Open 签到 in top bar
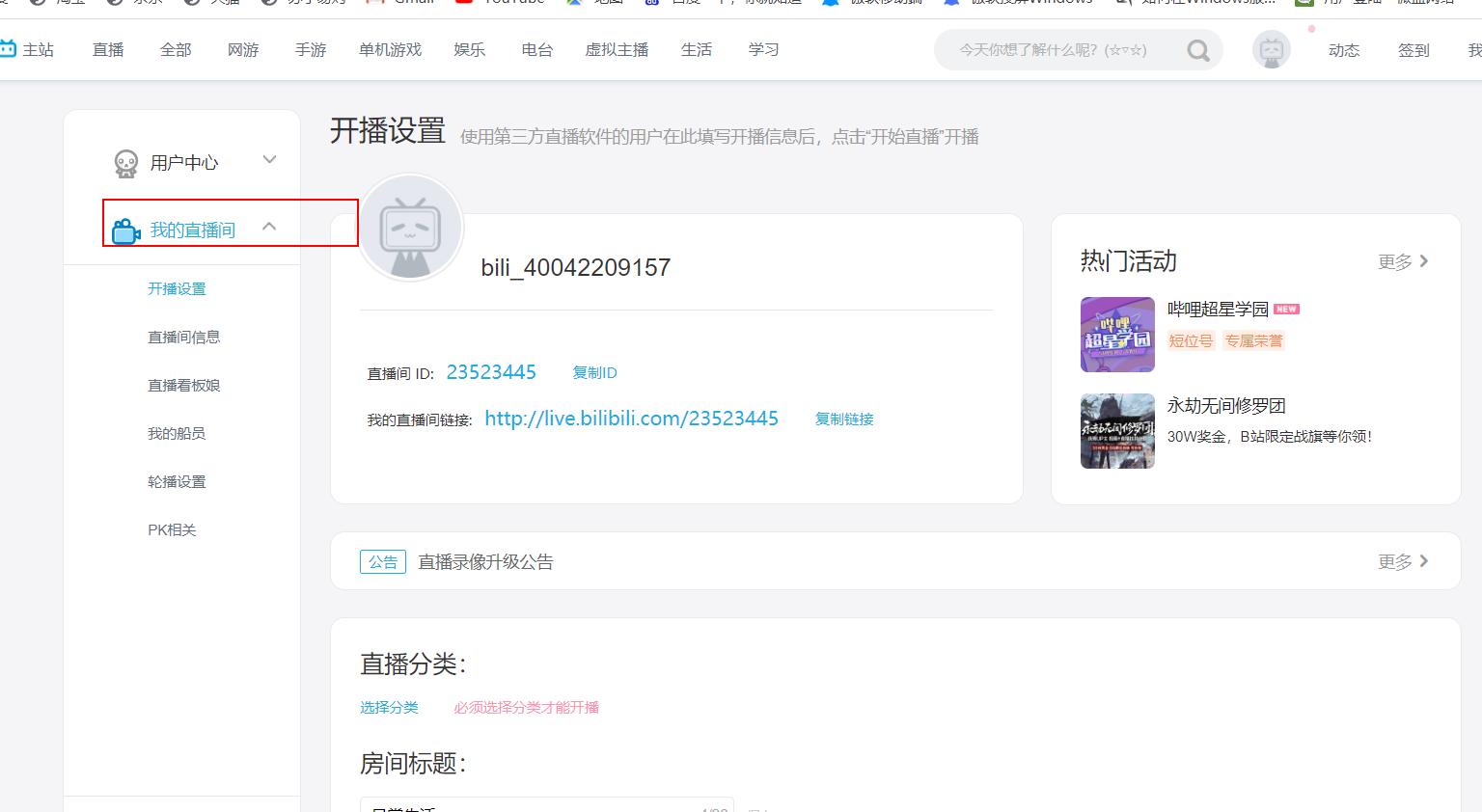Screen dimensions: 1482x812 [1413, 50]
